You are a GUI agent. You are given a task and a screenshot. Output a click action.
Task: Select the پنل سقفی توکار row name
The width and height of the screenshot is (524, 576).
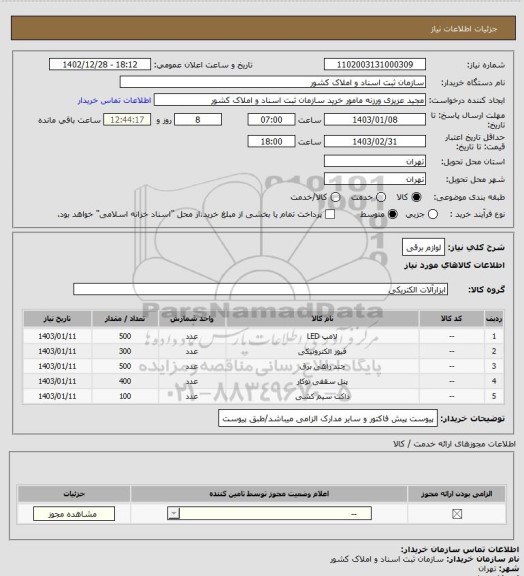[322, 381]
